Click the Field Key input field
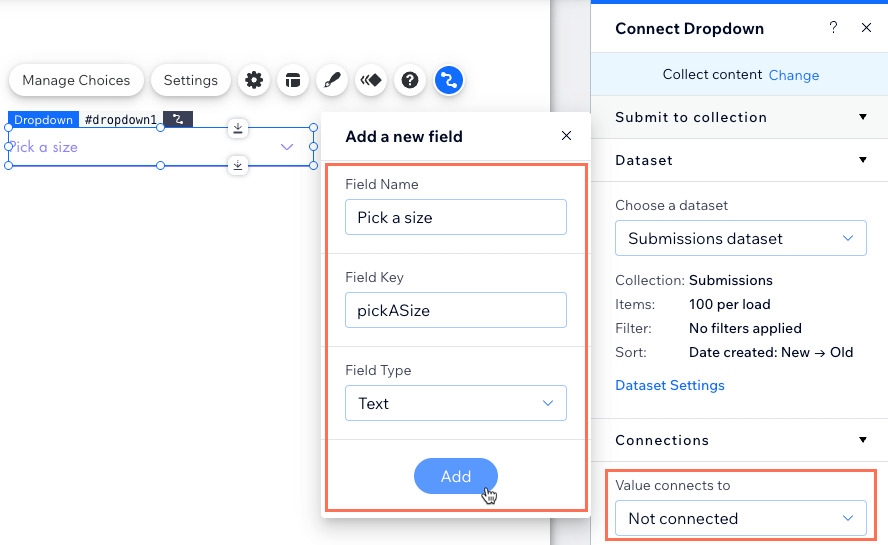Screen dimensions: 888x545 (x=456, y=310)
